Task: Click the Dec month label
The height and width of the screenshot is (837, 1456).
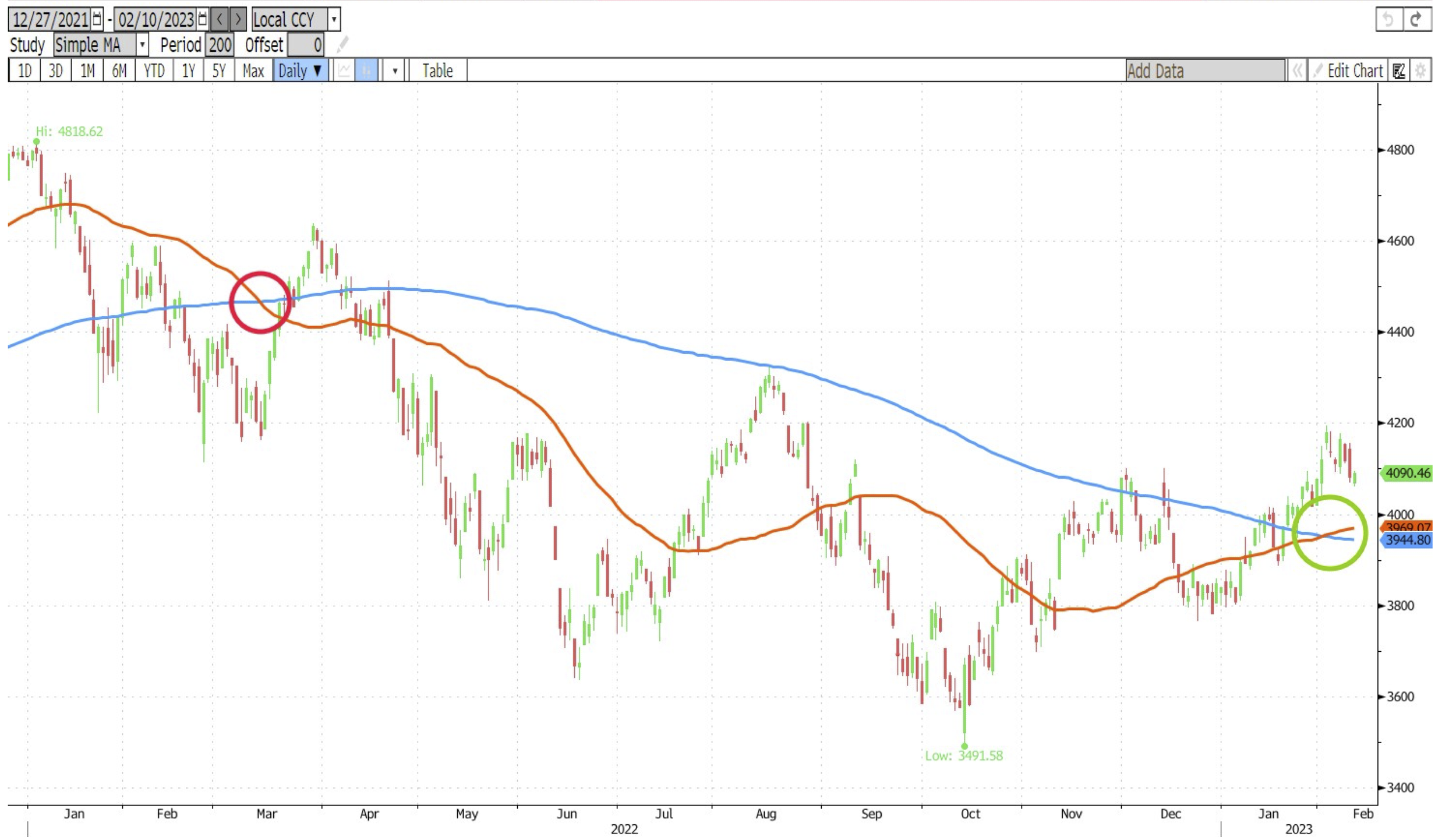Action: coord(1171,813)
